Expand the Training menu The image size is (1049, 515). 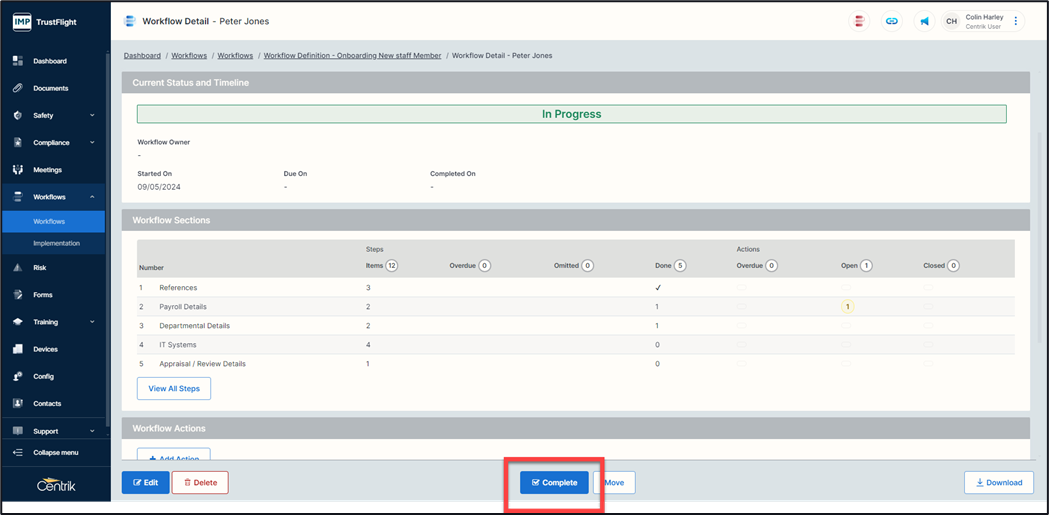coord(92,322)
